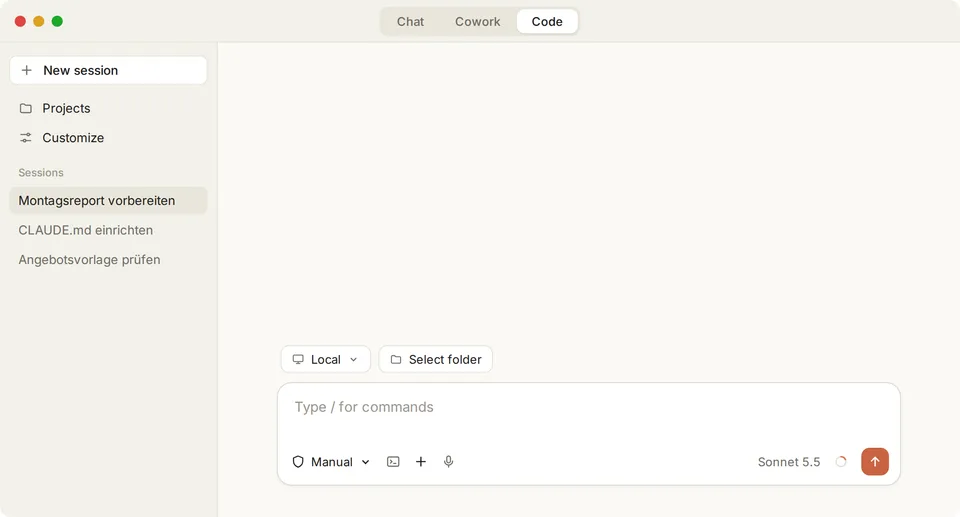This screenshot has height=517, width=960.
Task: Click the Customize sliders icon
Action: [x=26, y=138]
